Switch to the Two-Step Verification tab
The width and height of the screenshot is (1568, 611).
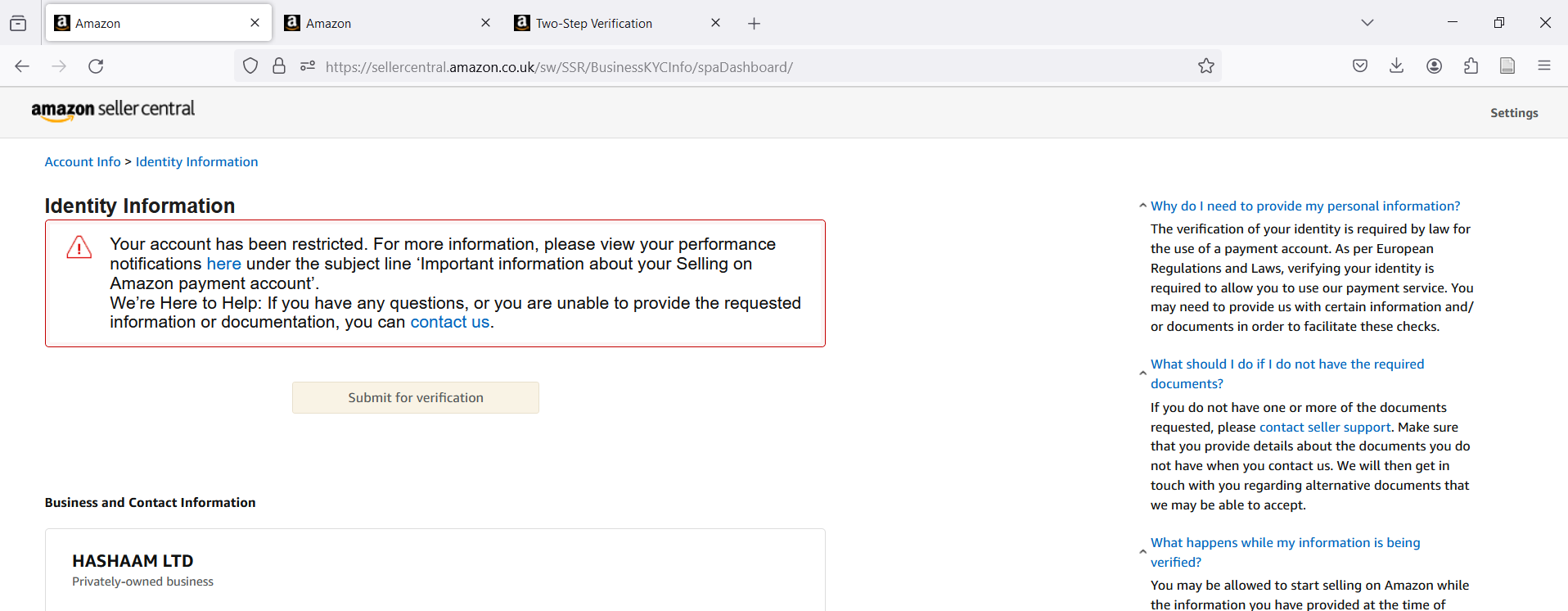point(618,23)
